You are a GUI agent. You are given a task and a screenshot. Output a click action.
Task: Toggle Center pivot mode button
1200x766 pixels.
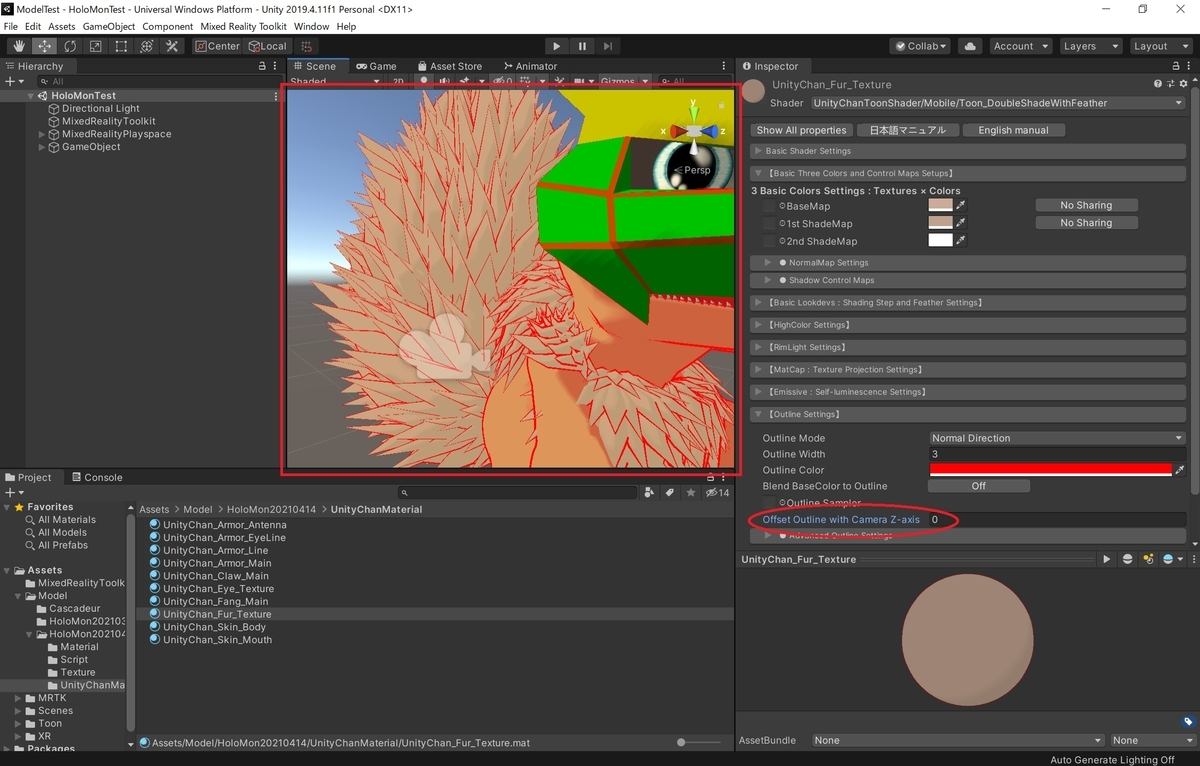coord(217,46)
